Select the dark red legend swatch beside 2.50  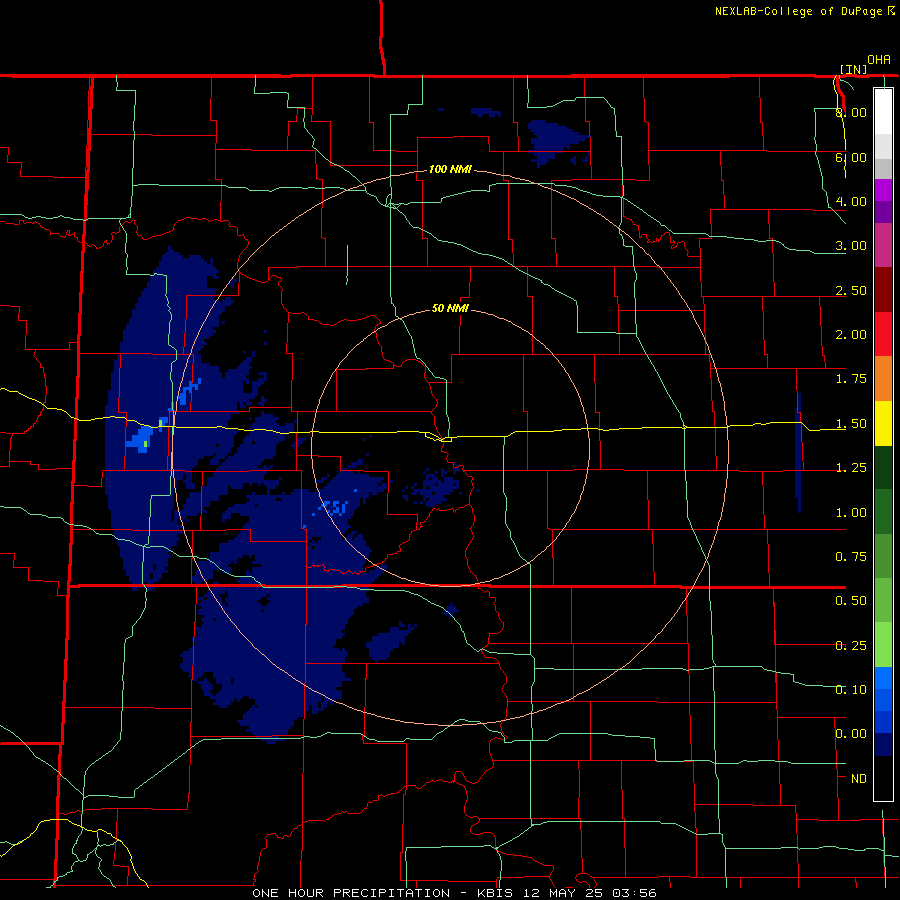(x=883, y=290)
